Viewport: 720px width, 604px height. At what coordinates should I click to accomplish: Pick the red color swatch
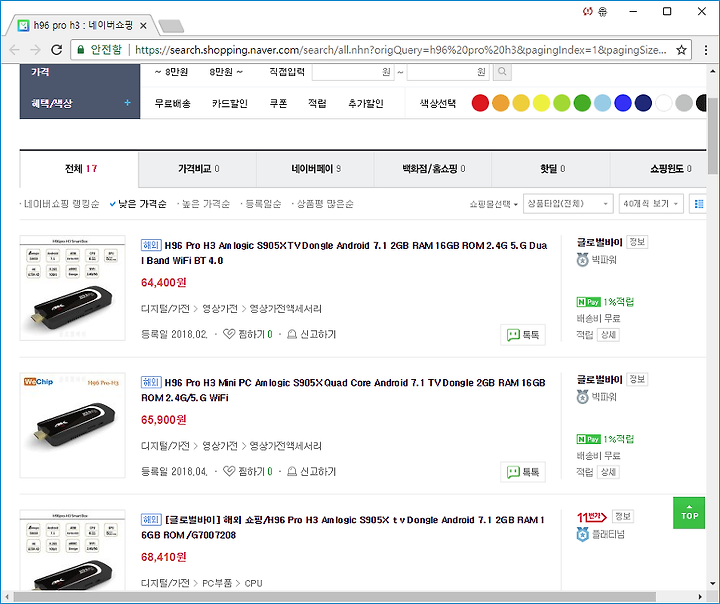[x=480, y=103]
